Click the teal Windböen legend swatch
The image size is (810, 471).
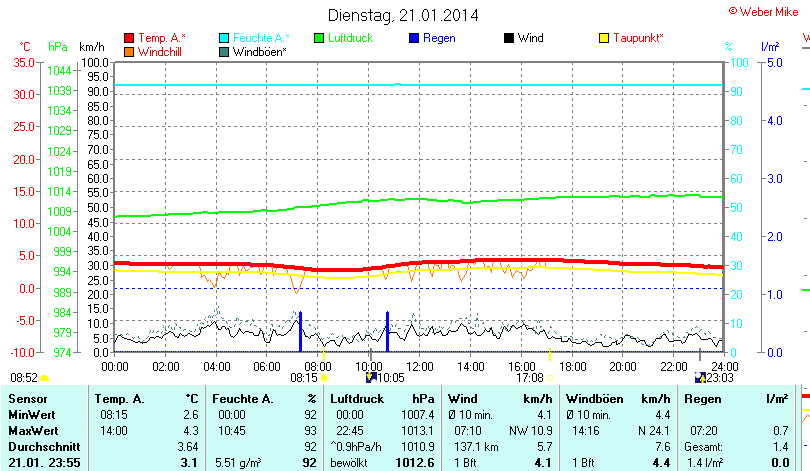click(224, 52)
